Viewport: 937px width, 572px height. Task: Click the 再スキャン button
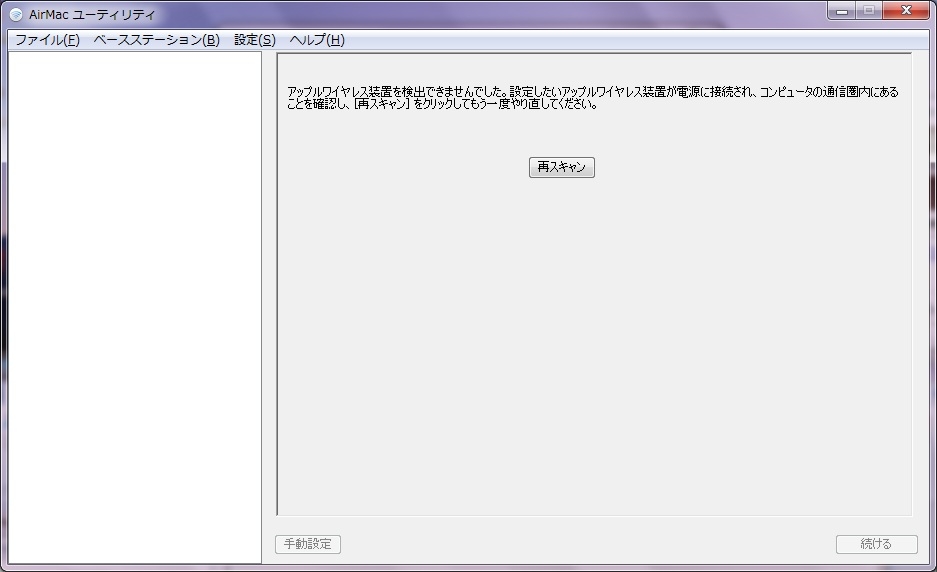coord(562,167)
